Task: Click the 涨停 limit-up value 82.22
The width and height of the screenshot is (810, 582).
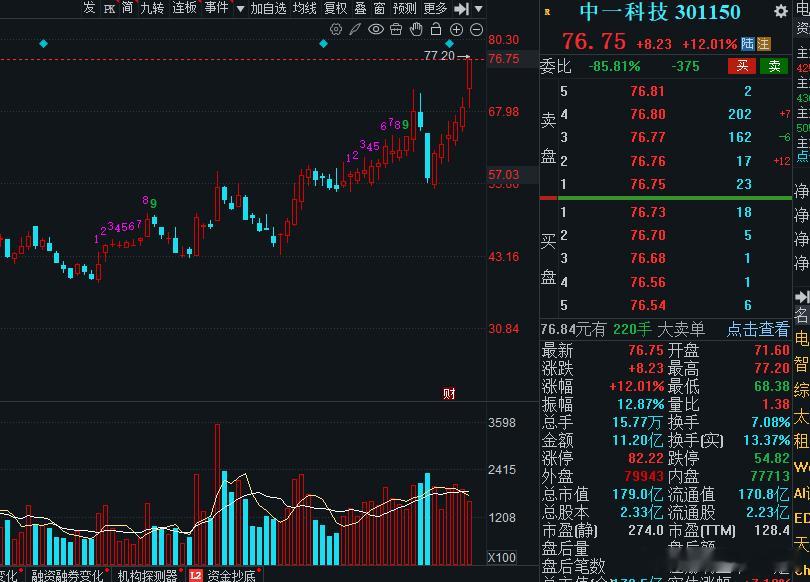Action: tap(646, 458)
